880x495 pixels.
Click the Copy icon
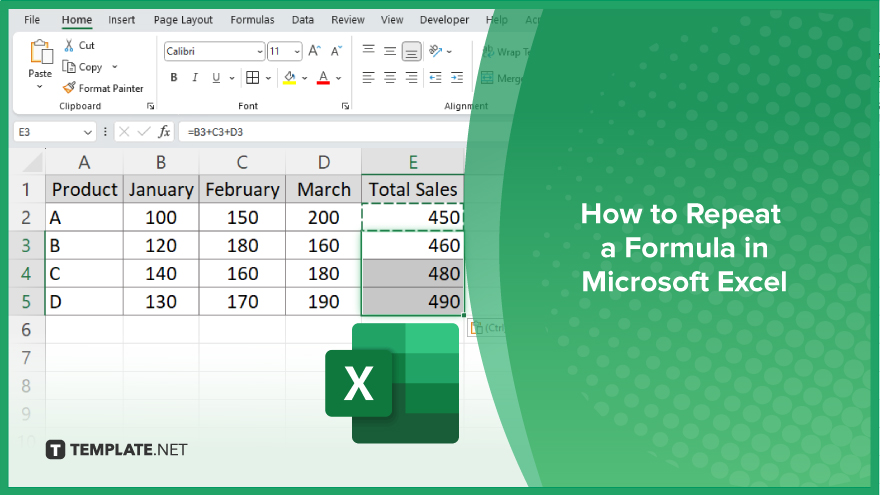pos(69,67)
